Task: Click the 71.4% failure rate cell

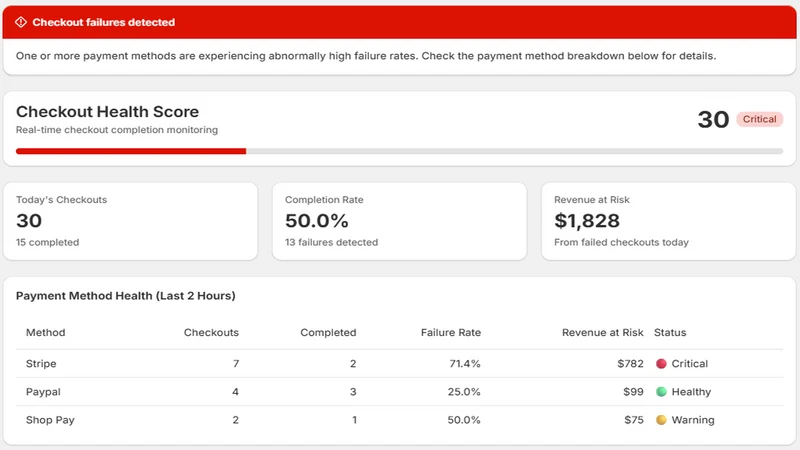Action: click(x=465, y=364)
